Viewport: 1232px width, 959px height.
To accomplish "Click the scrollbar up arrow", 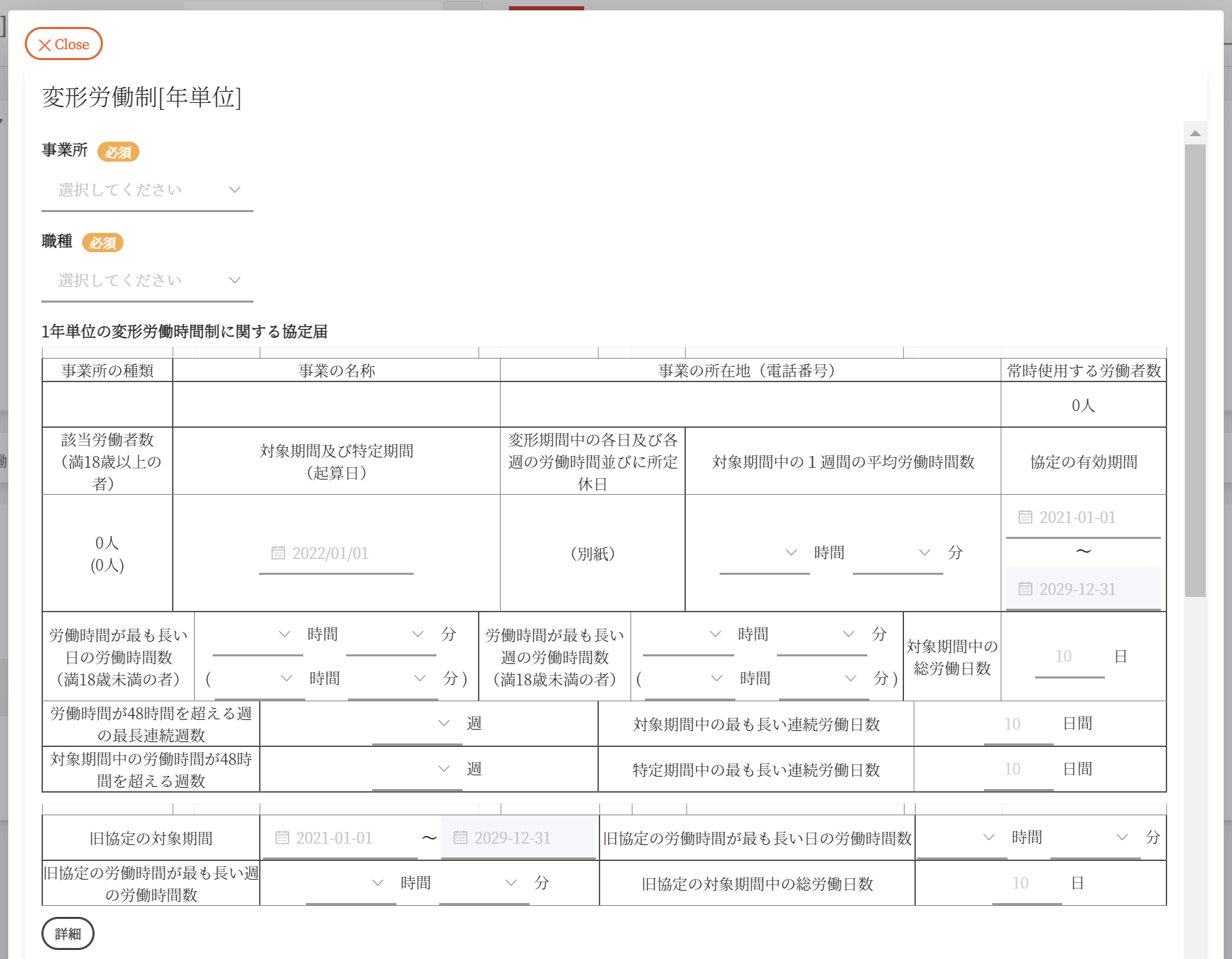I will point(1195,133).
